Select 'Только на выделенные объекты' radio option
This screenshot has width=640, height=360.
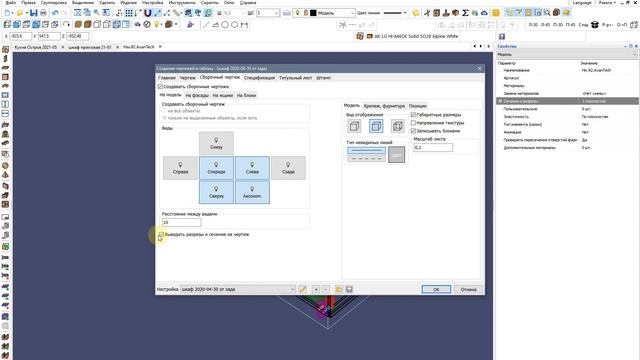point(165,118)
